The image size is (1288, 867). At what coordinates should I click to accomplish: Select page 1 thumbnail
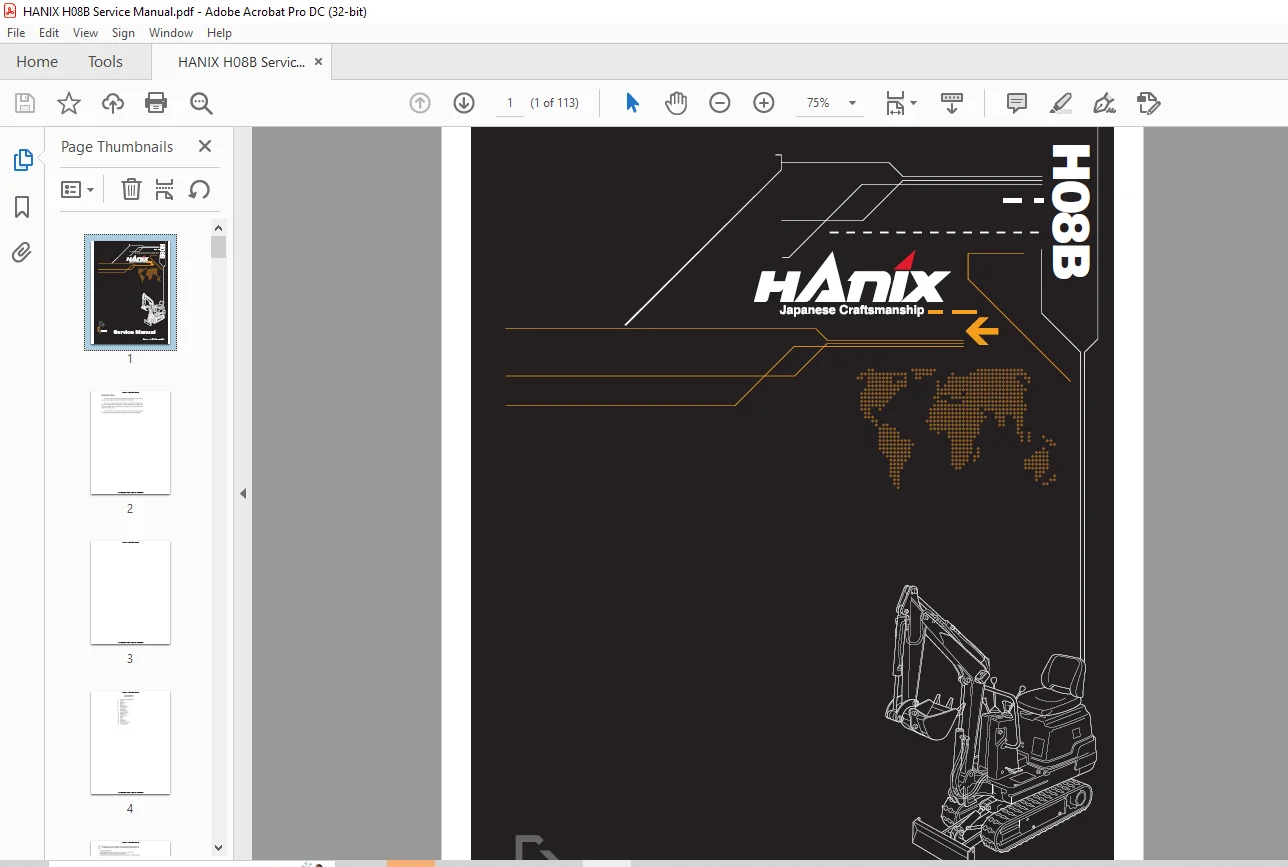[x=131, y=293]
